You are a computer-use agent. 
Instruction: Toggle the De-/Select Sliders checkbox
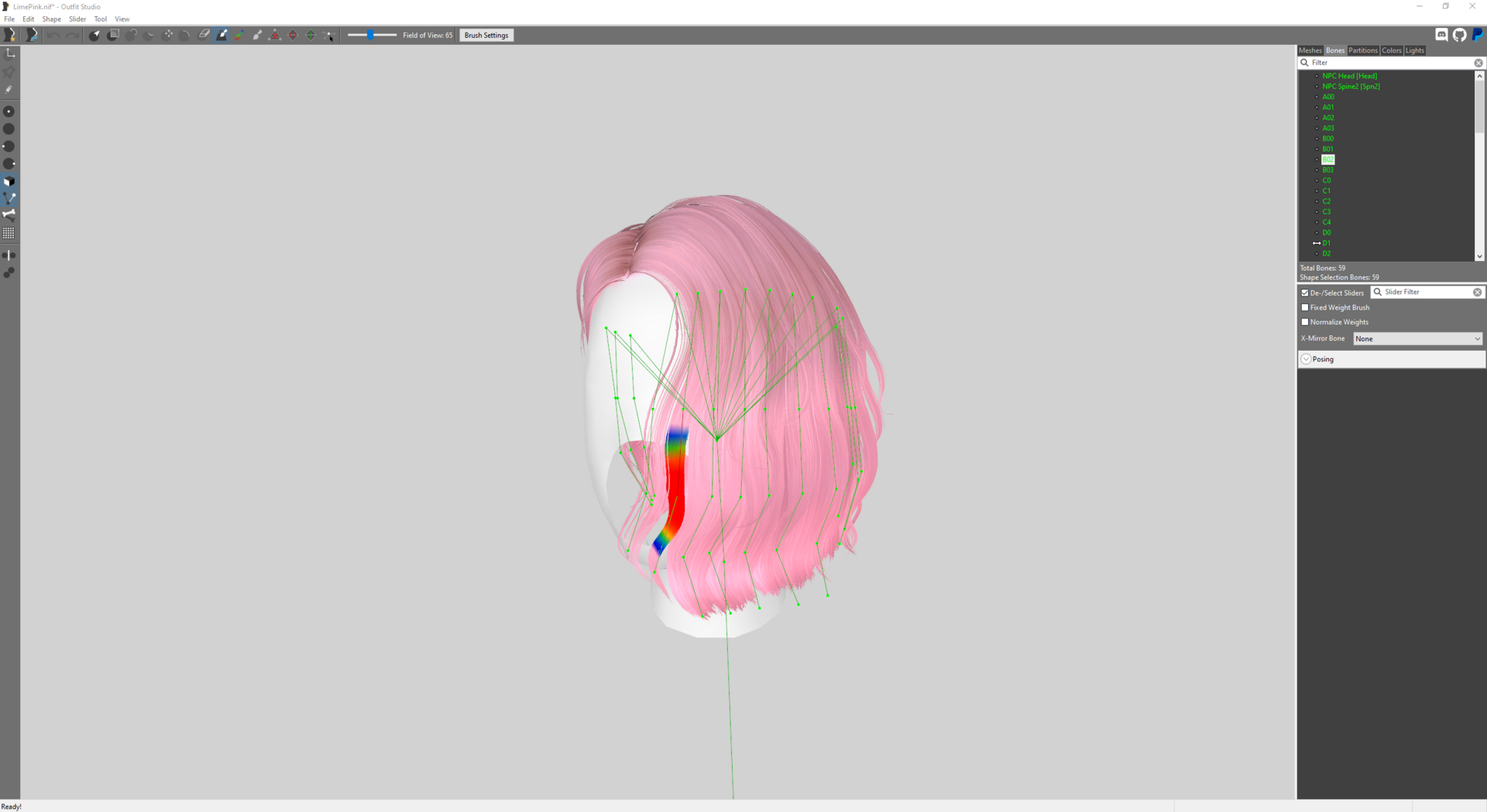tap(1305, 293)
